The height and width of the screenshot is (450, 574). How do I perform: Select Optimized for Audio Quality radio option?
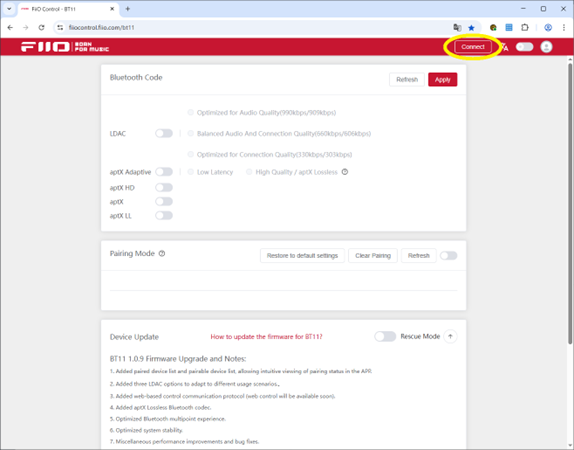pyautogui.click(x=191, y=112)
